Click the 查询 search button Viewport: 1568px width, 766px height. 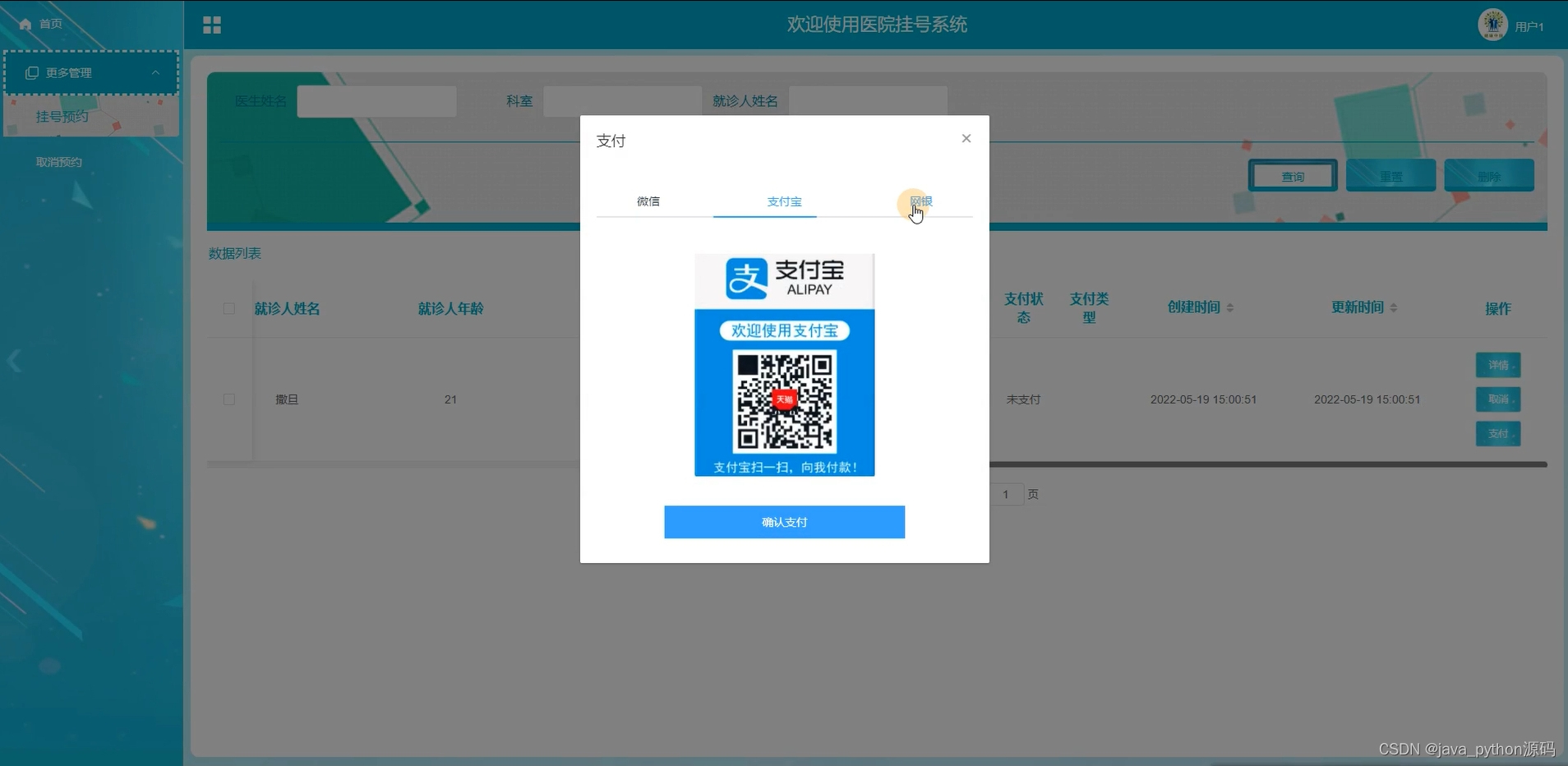[1293, 176]
